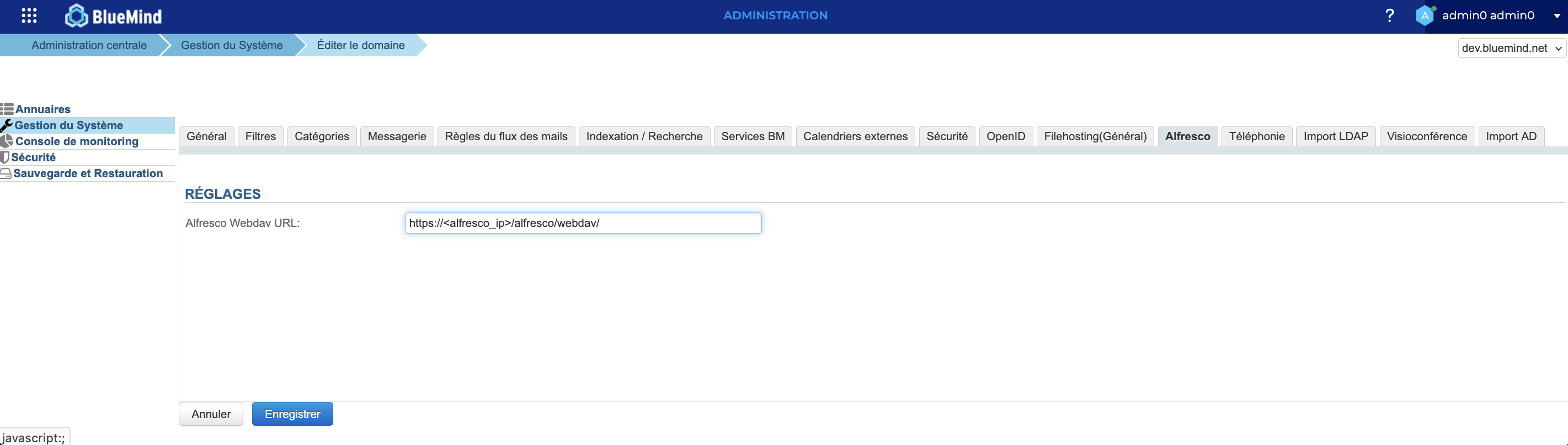Click the Gestion du Système wrench icon
The height and width of the screenshot is (445, 1568).
(7, 125)
